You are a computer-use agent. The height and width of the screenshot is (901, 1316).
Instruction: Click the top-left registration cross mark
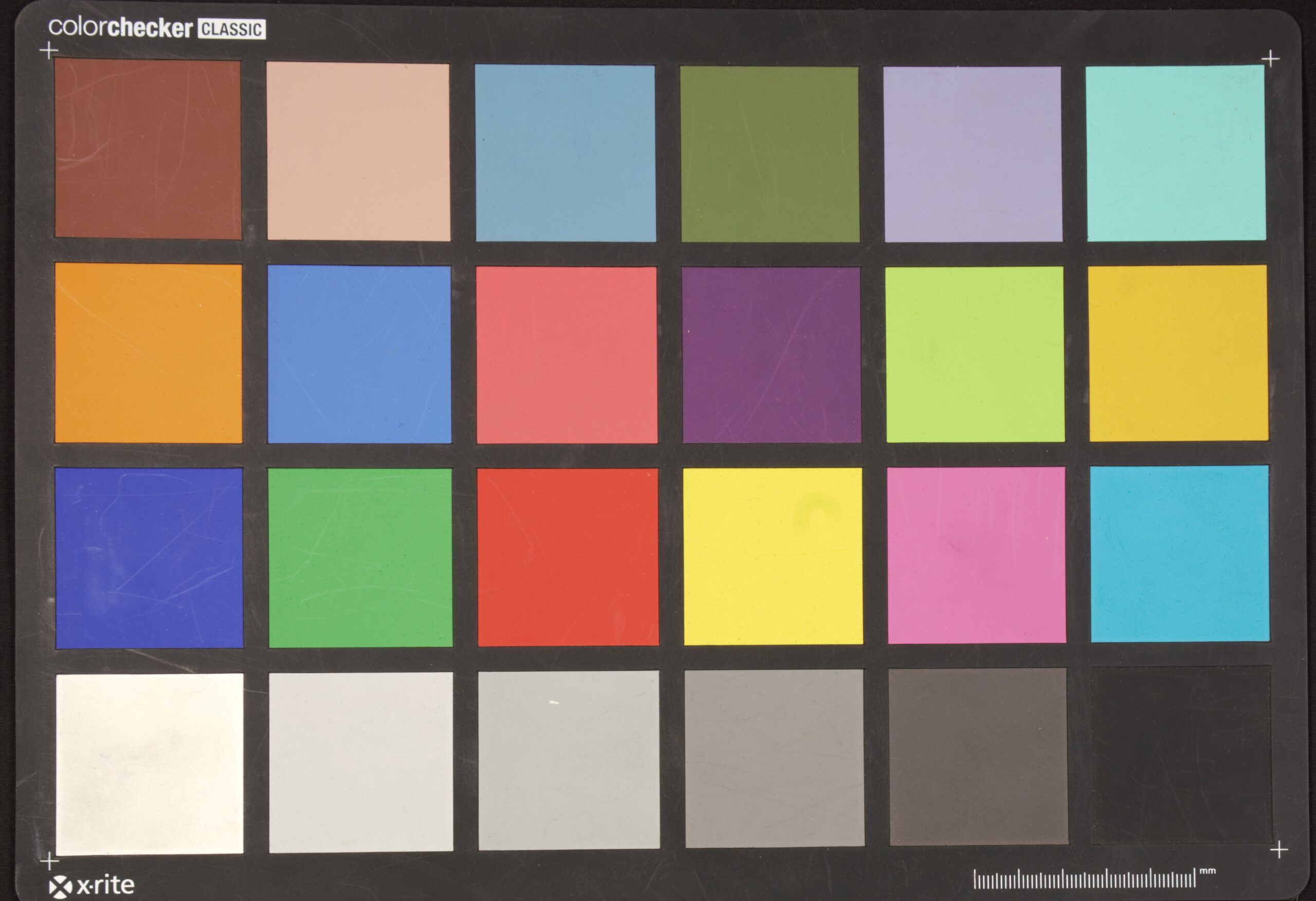click(49, 50)
